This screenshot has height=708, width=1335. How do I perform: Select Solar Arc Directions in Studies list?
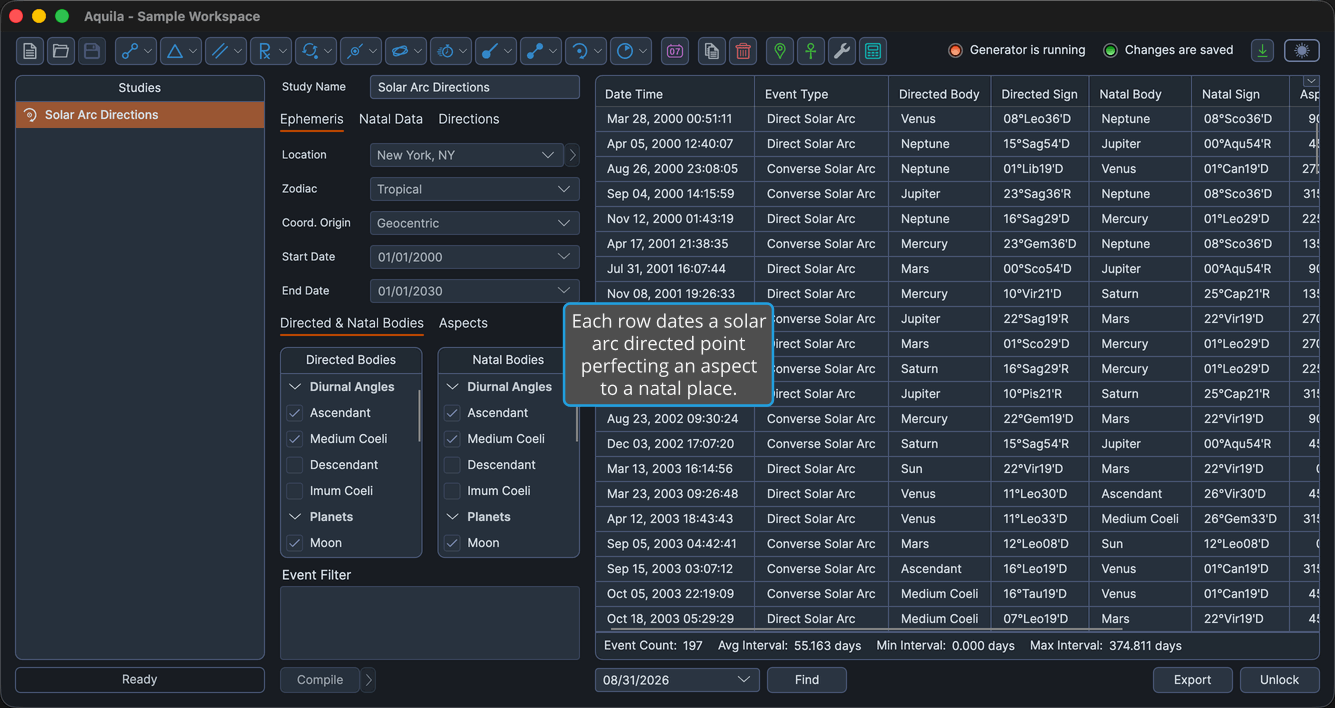140,115
